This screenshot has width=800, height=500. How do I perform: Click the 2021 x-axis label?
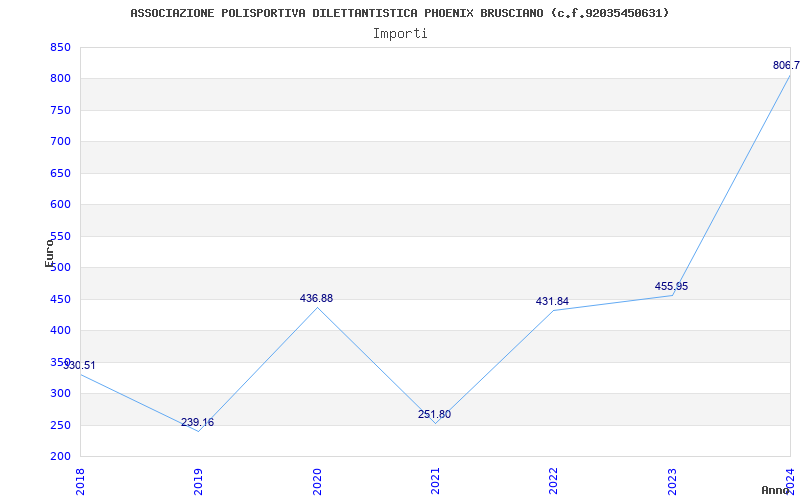tap(435, 481)
